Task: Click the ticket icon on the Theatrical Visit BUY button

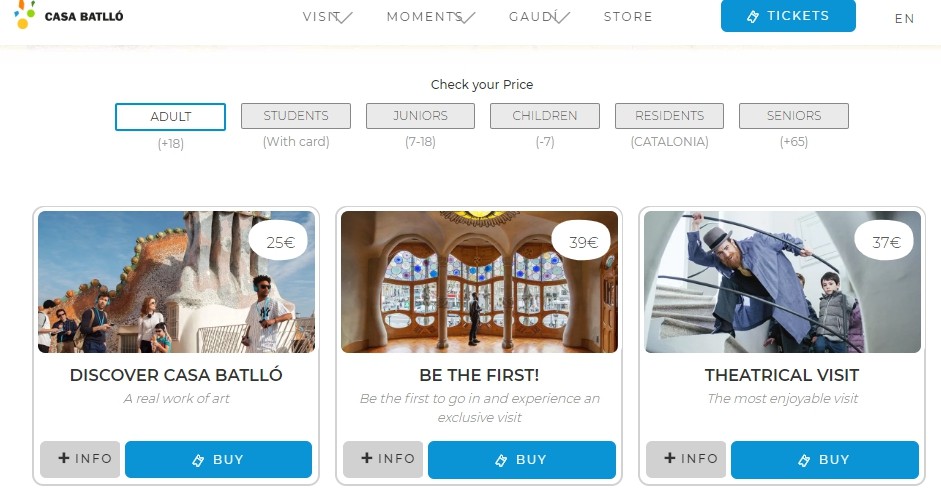Action: coord(804,460)
